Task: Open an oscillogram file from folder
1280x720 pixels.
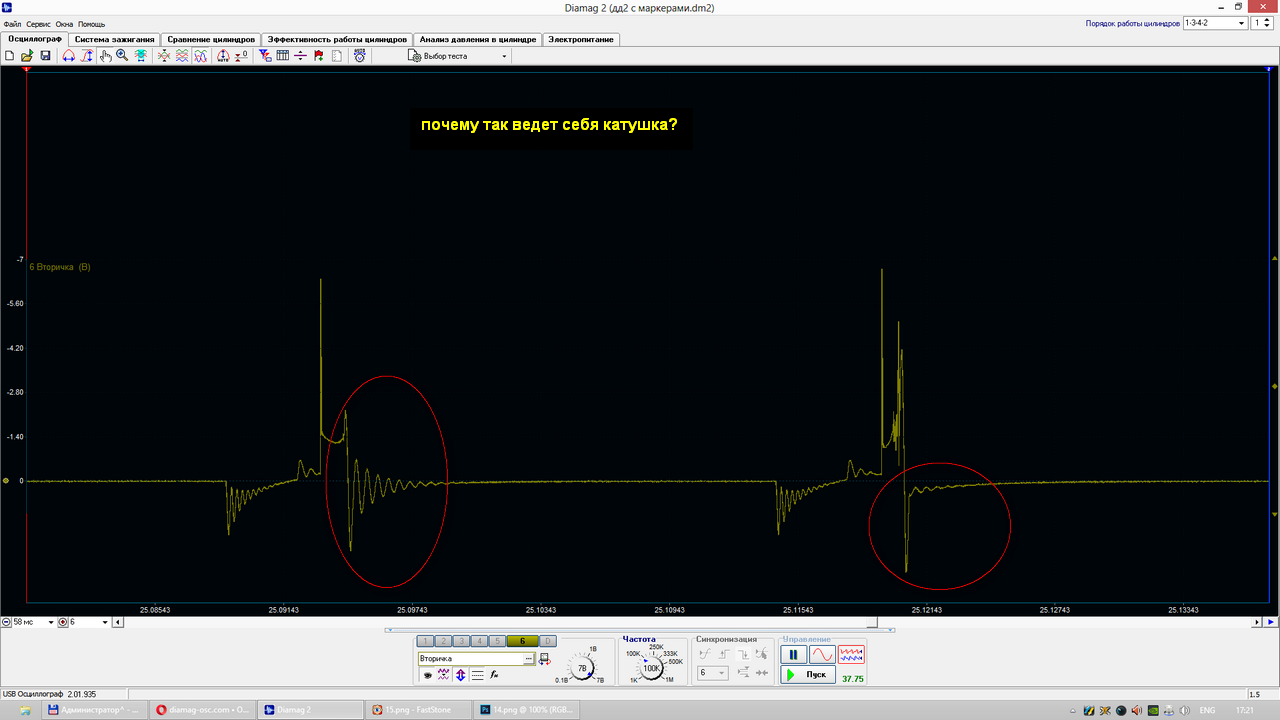Action: coord(27,56)
